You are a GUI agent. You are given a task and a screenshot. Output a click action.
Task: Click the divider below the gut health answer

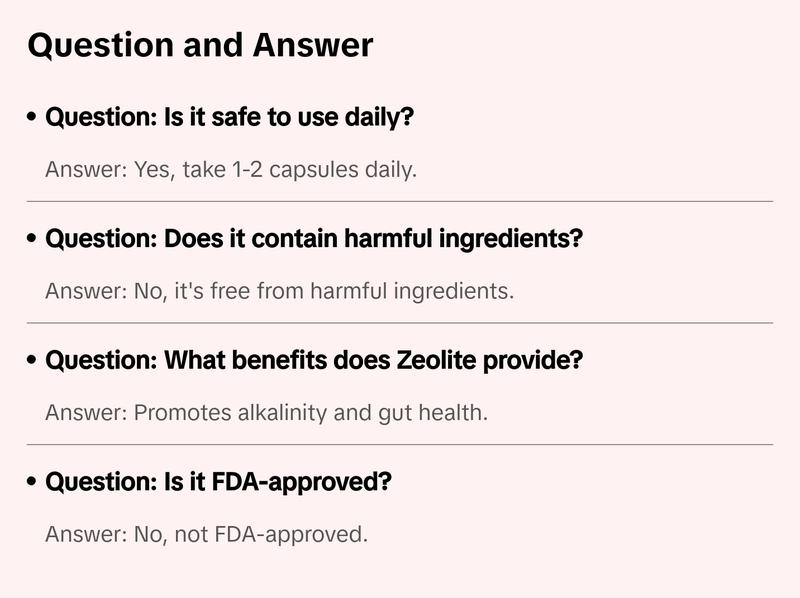tap(400, 444)
